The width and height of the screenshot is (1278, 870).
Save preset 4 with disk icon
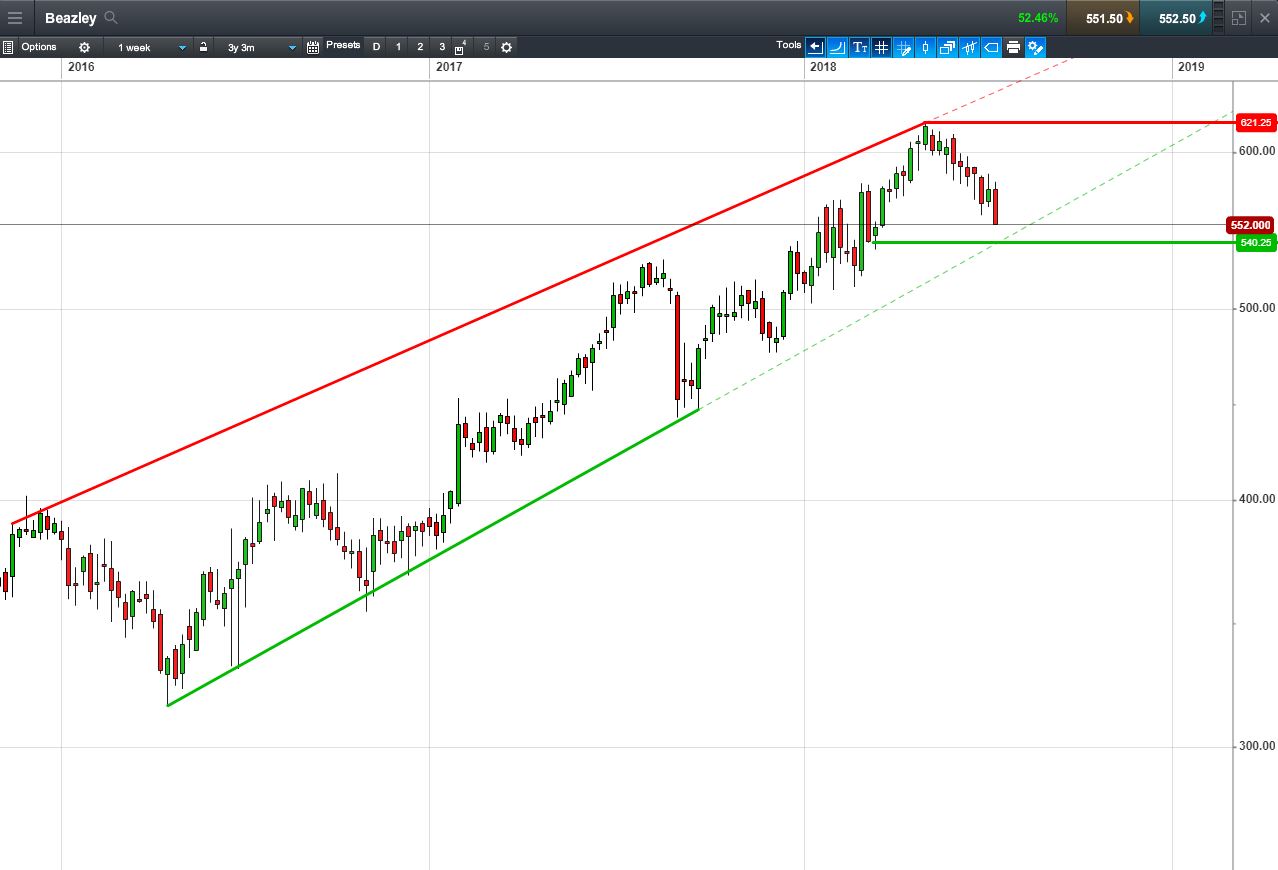(460, 48)
